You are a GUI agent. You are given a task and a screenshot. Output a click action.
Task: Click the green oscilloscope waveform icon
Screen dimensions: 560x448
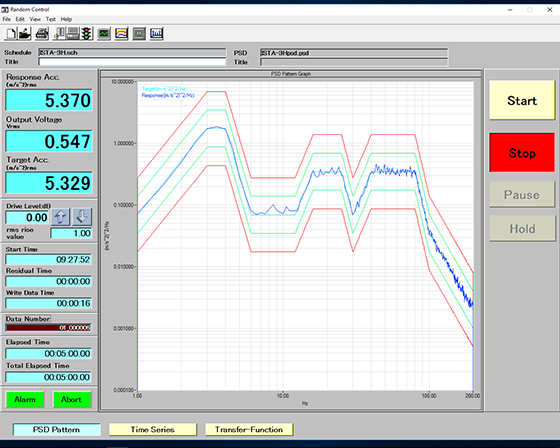click(x=104, y=34)
